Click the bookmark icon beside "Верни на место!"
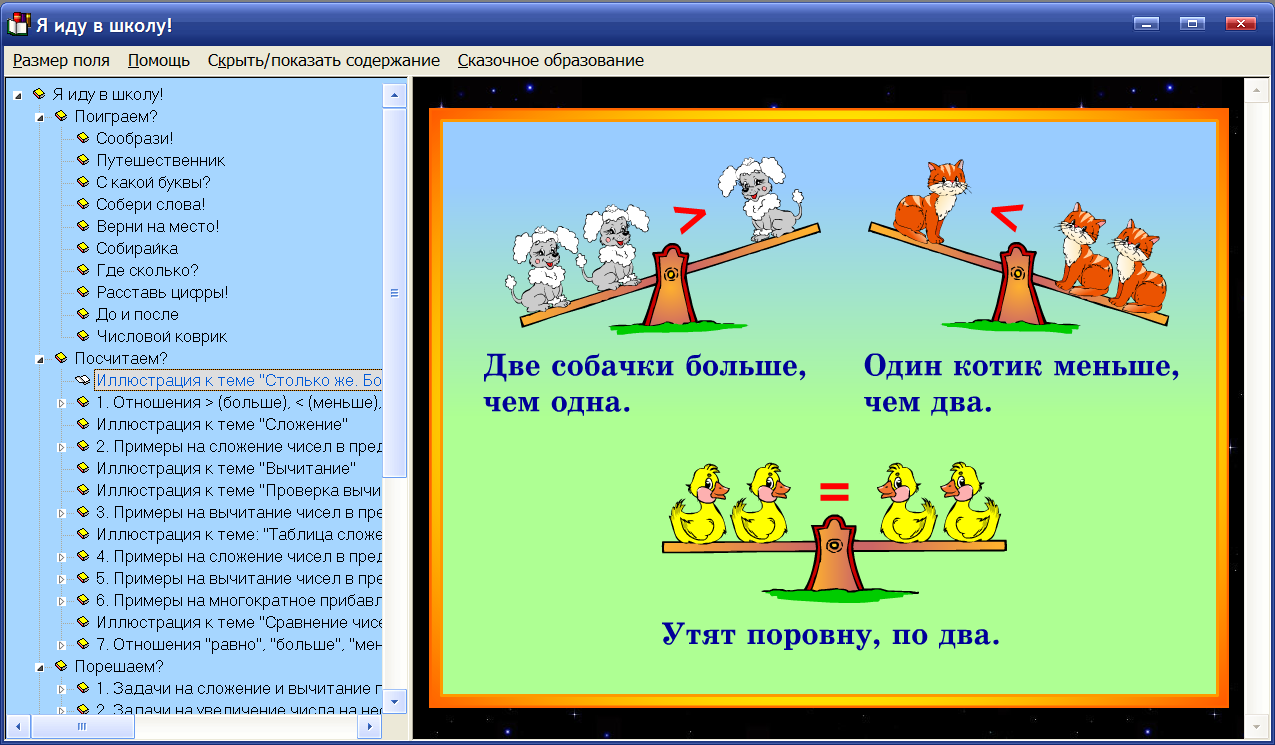Image resolution: width=1275 pixels, height=745 pixels. point(83,226)
